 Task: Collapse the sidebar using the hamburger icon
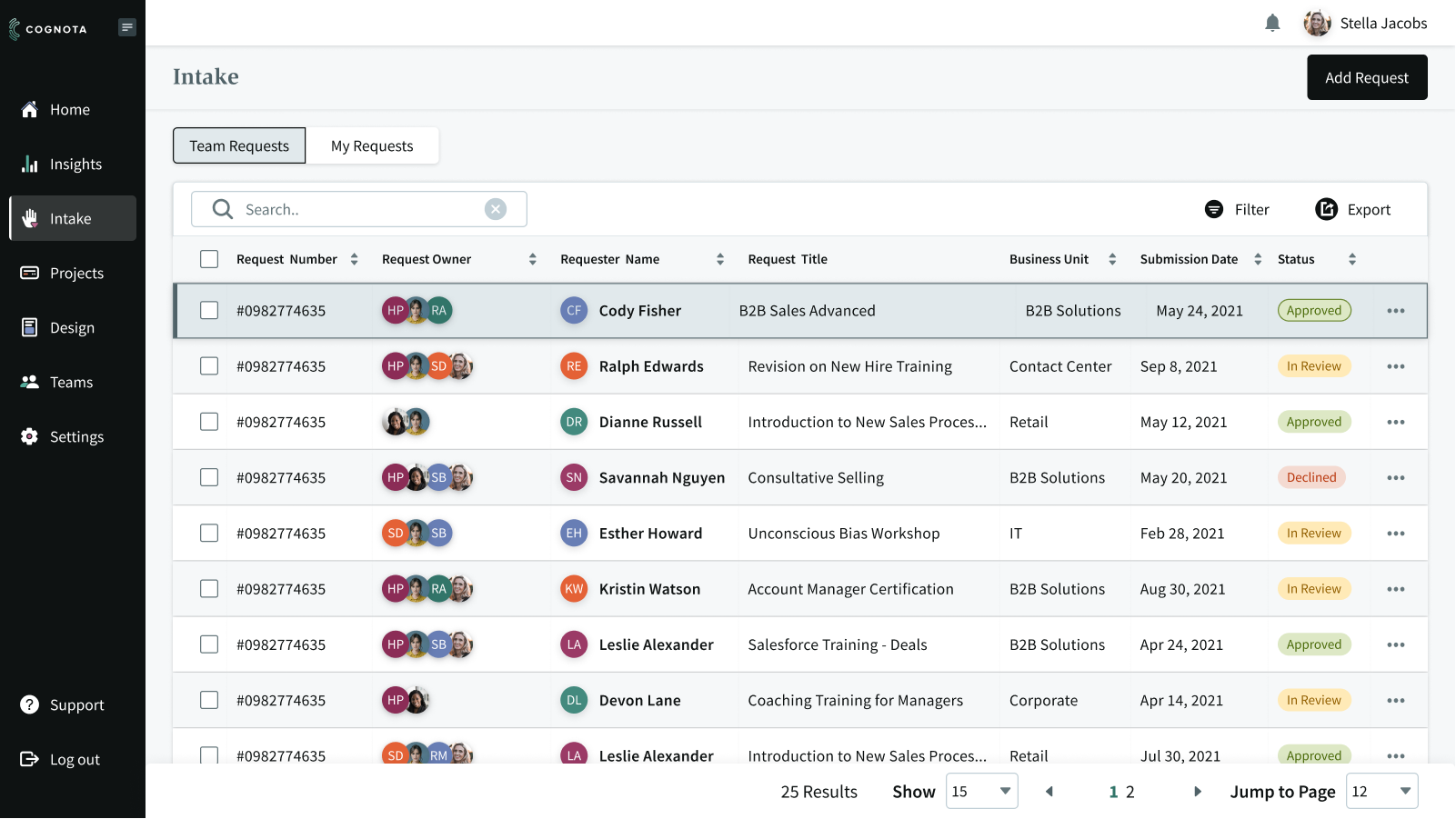coord(126,27)
